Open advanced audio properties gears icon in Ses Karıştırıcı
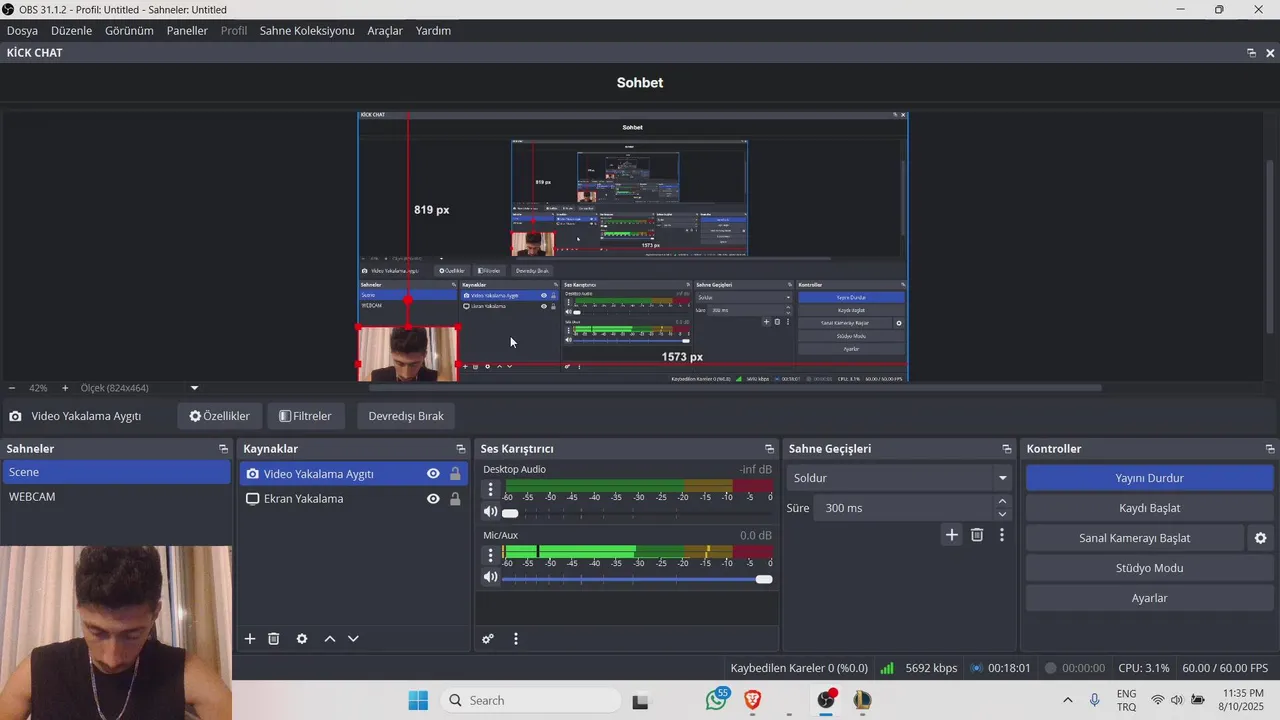Viewport: 1280px width, 720px height. 488,639
